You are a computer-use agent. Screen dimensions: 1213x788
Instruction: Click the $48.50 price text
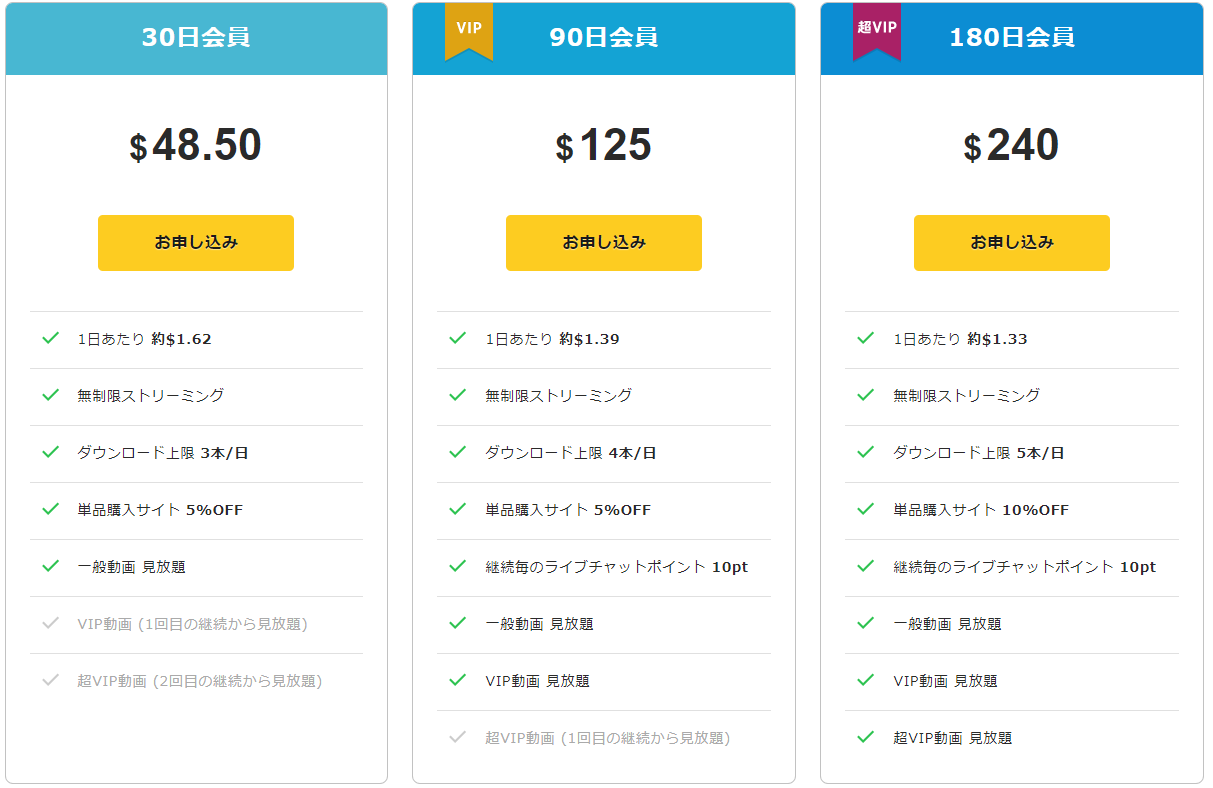click(x=196, y=146)
